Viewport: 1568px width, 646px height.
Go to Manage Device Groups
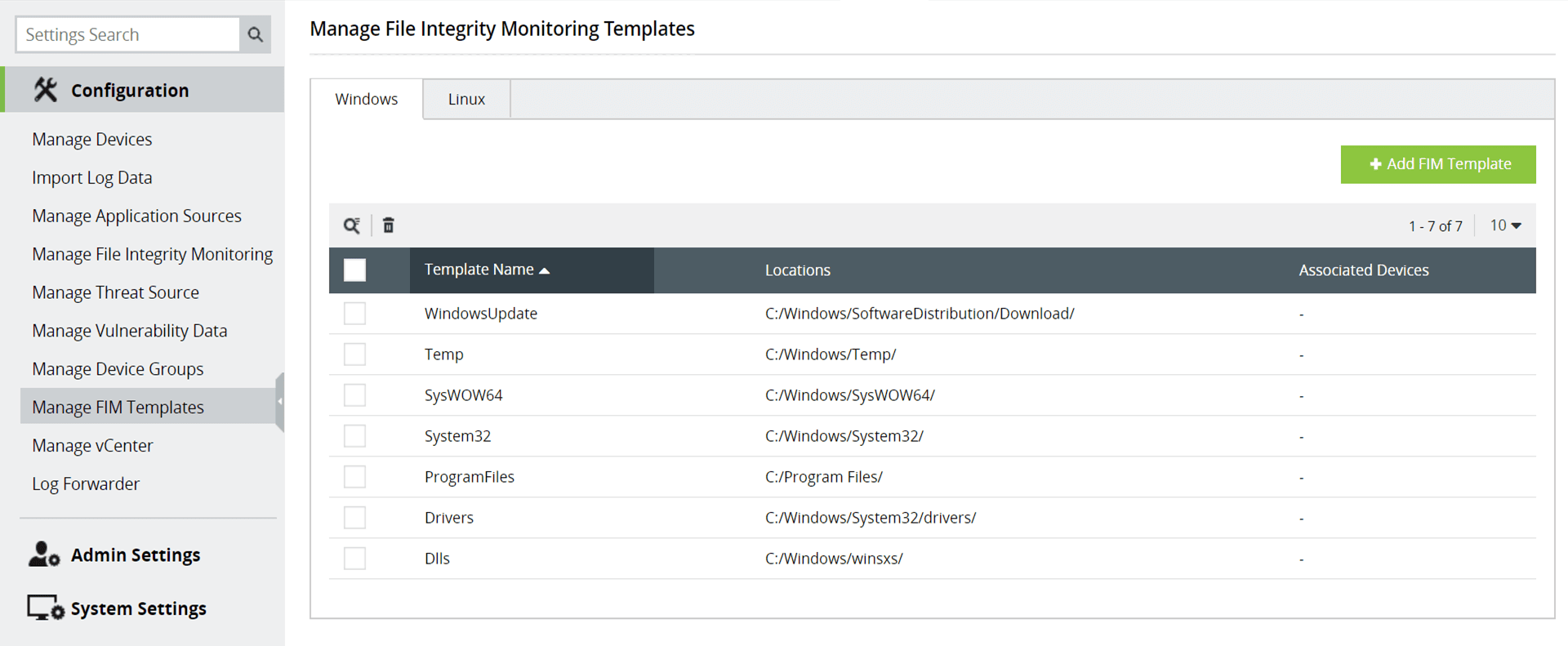pos(118,369)
